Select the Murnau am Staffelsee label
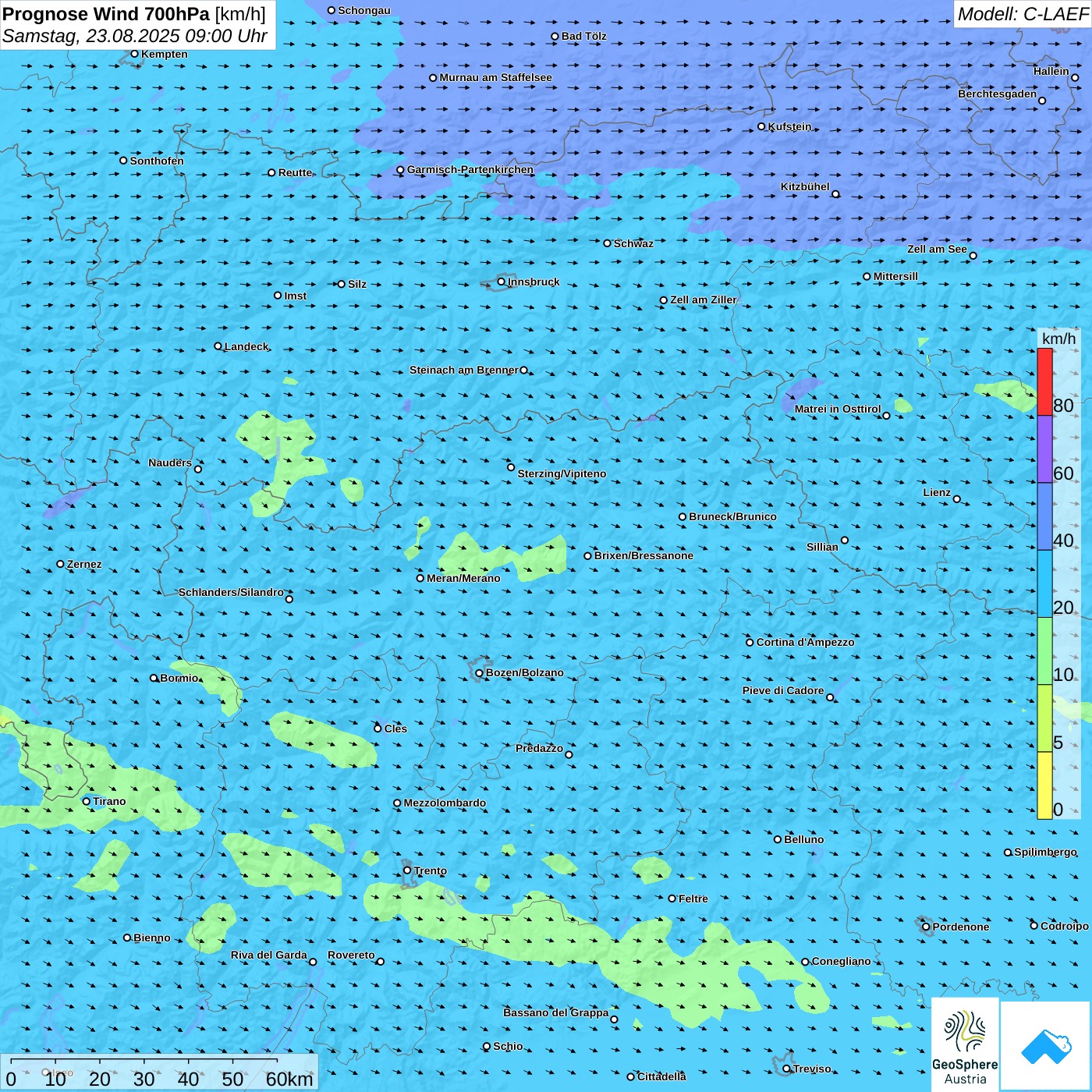 coord(495,77)
